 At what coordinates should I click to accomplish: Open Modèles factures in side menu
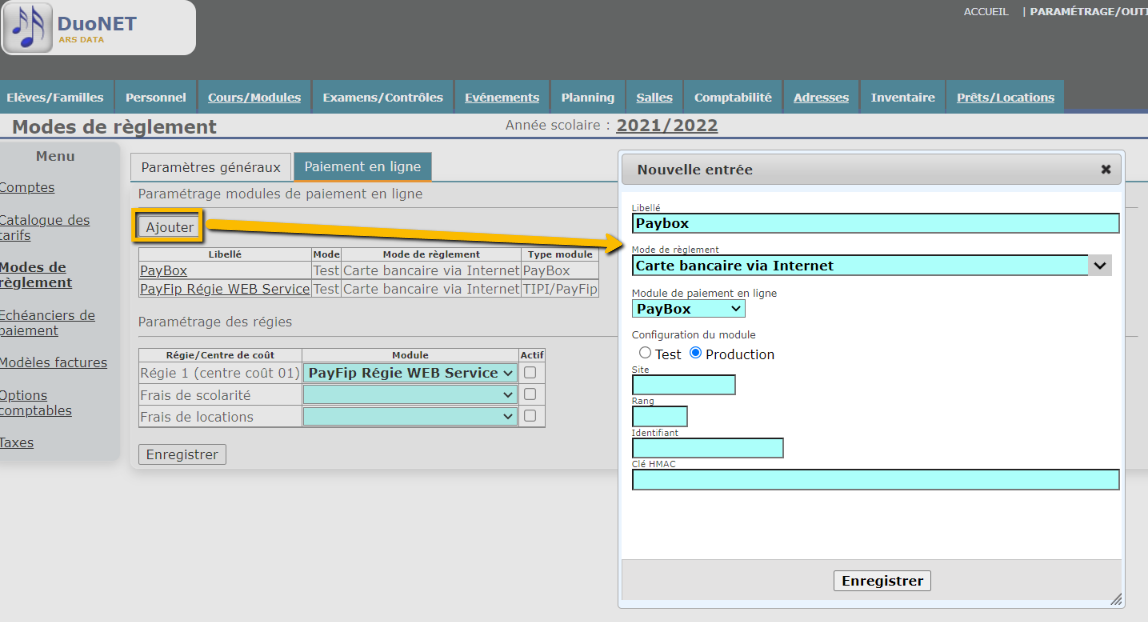[x=53, y=362]
